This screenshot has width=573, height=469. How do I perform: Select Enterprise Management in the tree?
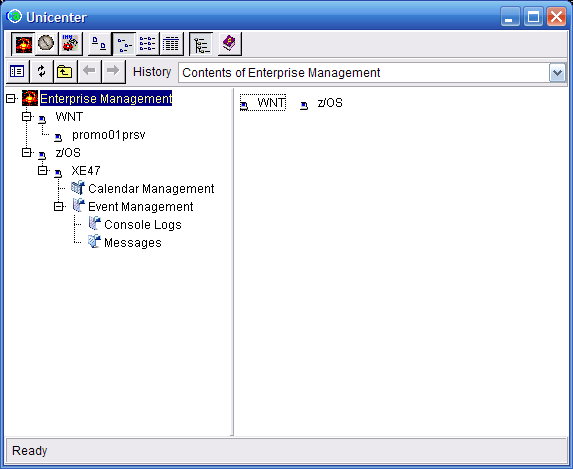point(106,99)
